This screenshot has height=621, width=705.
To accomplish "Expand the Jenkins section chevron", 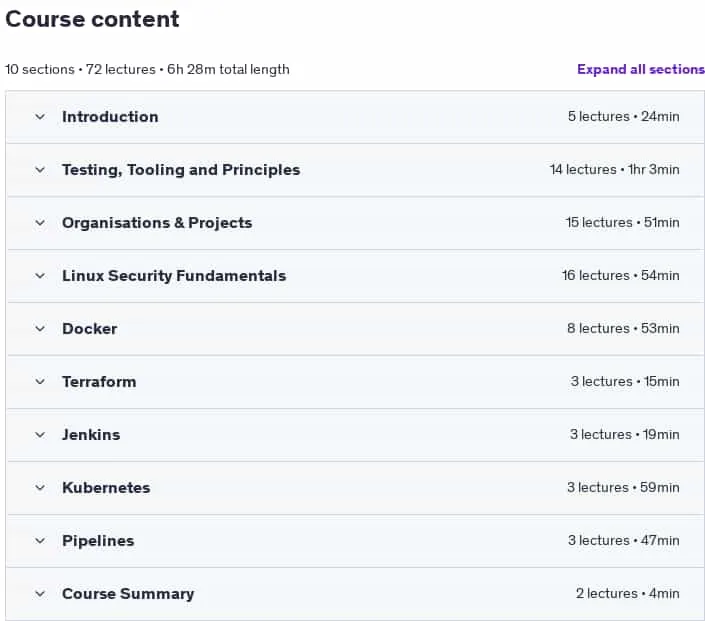I will click(40, 435).
